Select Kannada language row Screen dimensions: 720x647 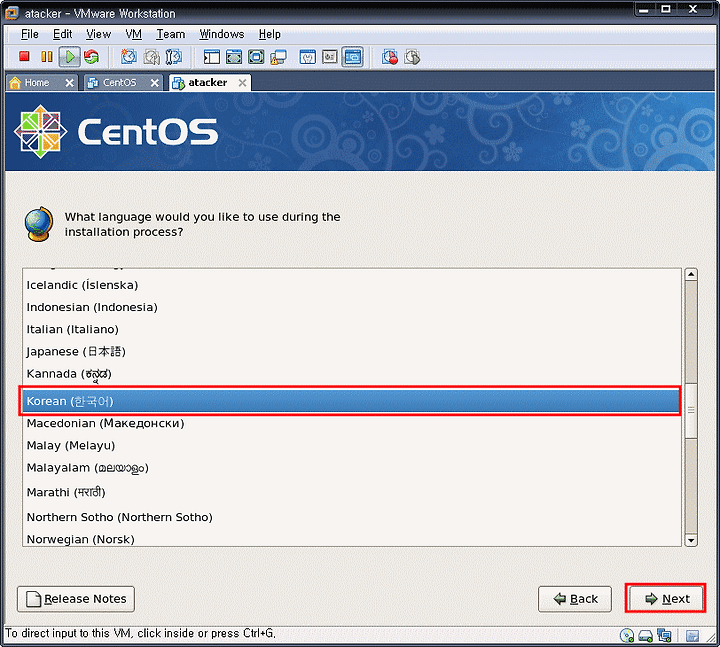tap(352, 374)
